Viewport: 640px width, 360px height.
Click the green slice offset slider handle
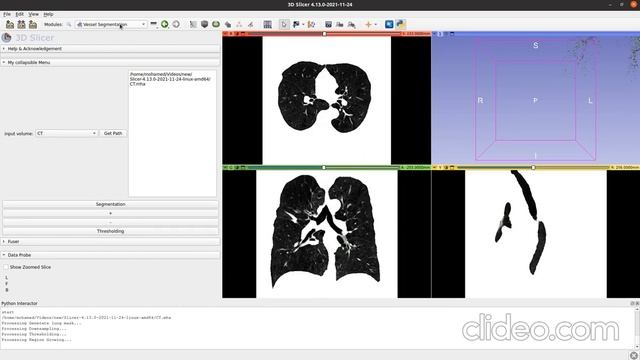(x=324, y=167)
